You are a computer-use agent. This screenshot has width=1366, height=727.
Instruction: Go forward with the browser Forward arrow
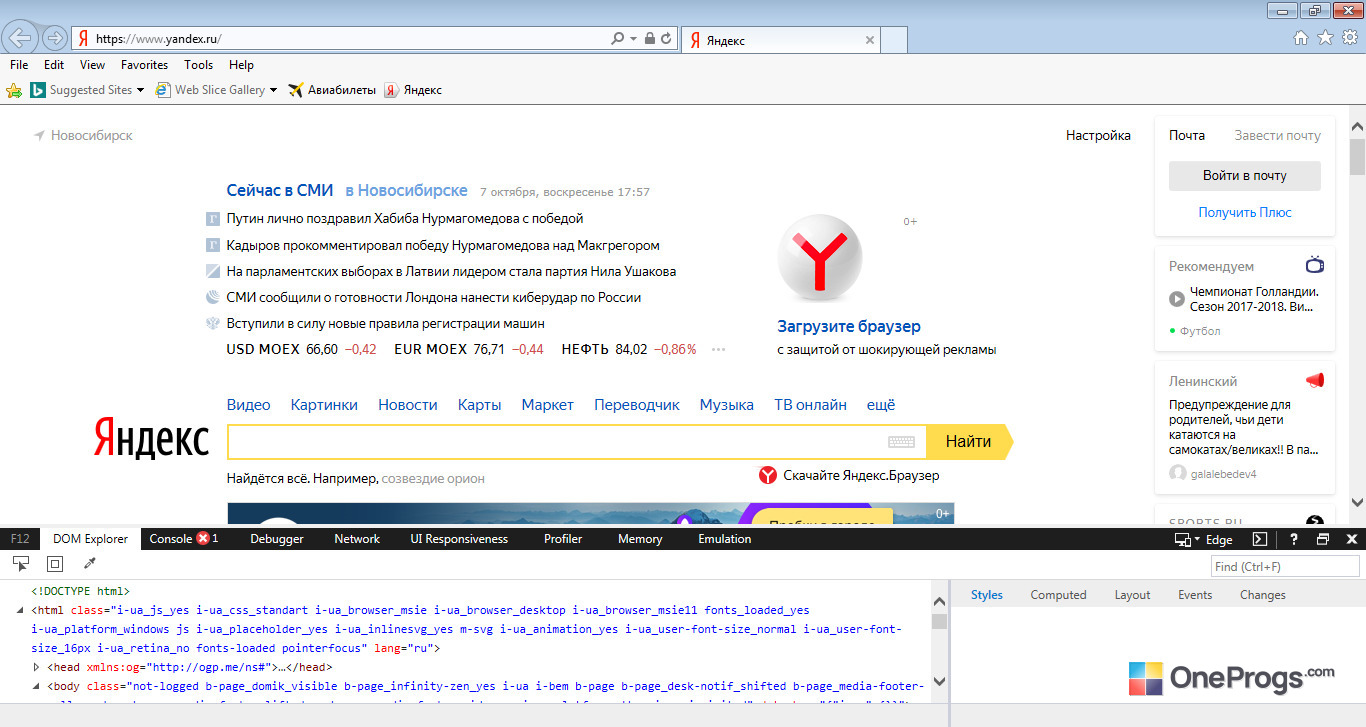click(55, 38)
